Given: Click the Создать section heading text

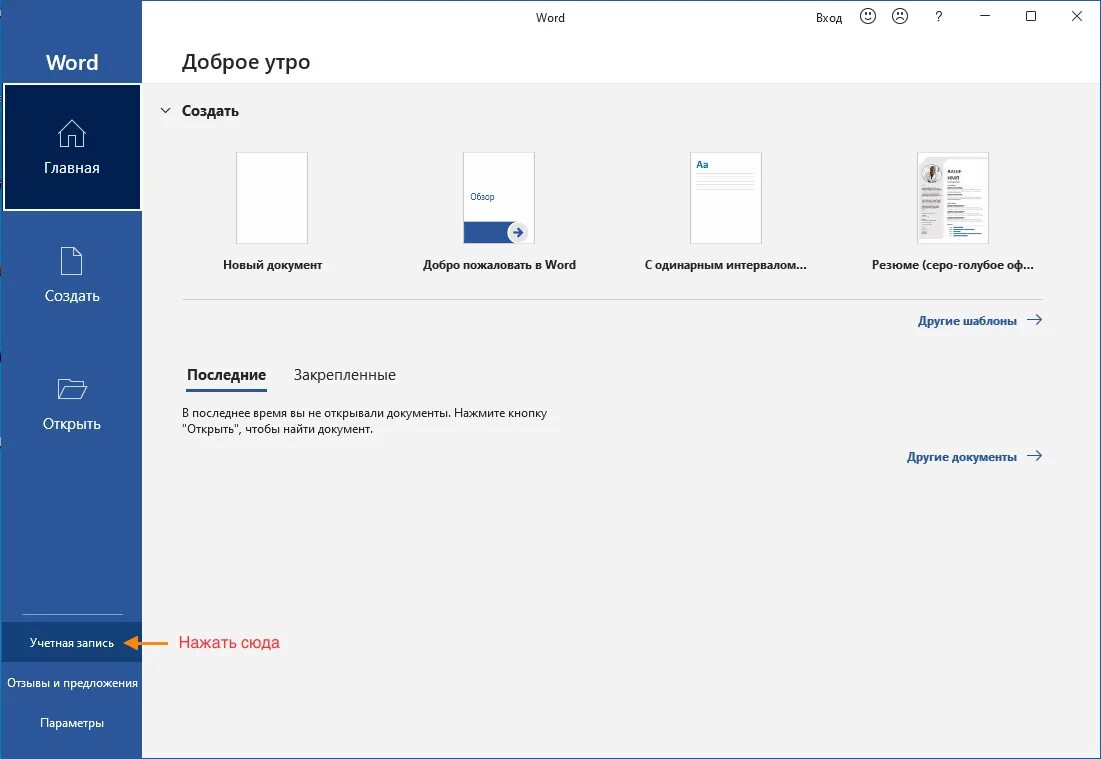Looking at the screenshot, I should tap(210, 111).
